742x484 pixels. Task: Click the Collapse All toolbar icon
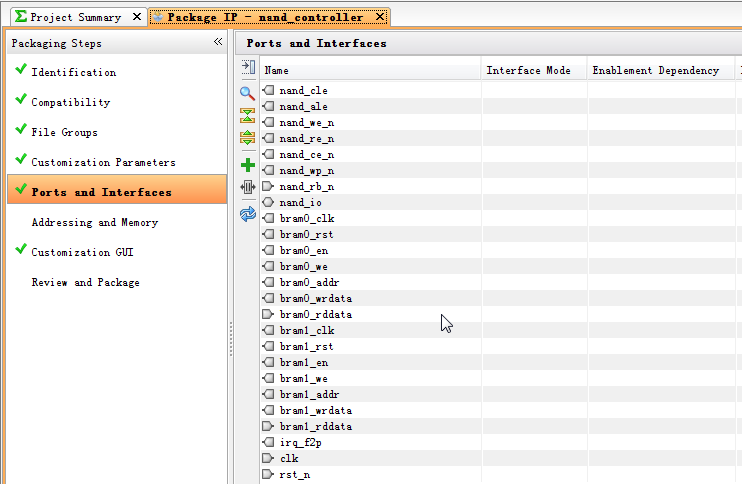[x=247, y=115]
